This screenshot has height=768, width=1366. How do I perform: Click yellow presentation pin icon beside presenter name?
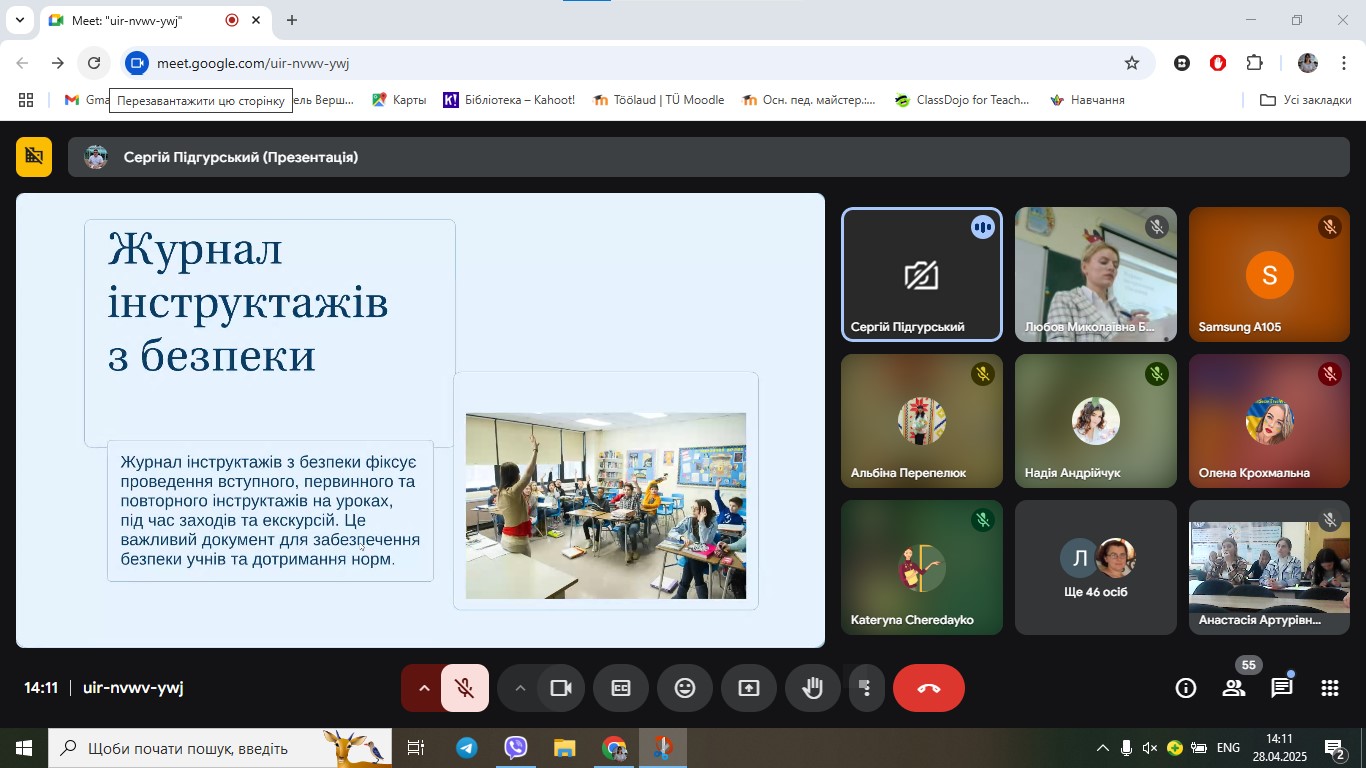(x=34, y=157)
